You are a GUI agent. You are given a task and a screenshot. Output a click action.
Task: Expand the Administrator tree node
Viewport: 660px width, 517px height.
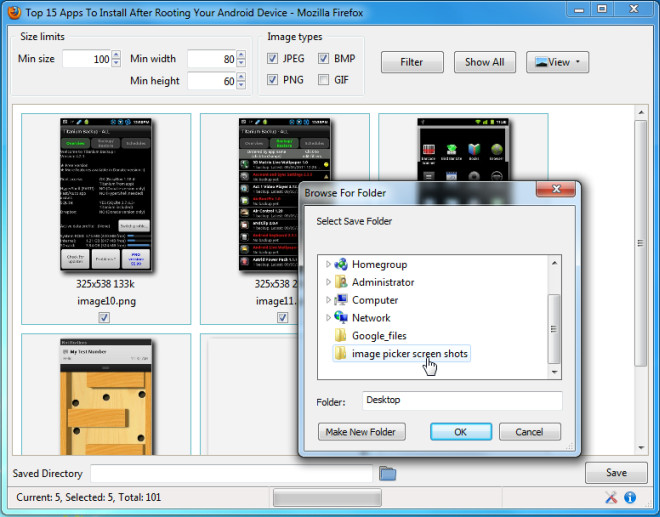point(328,282)
